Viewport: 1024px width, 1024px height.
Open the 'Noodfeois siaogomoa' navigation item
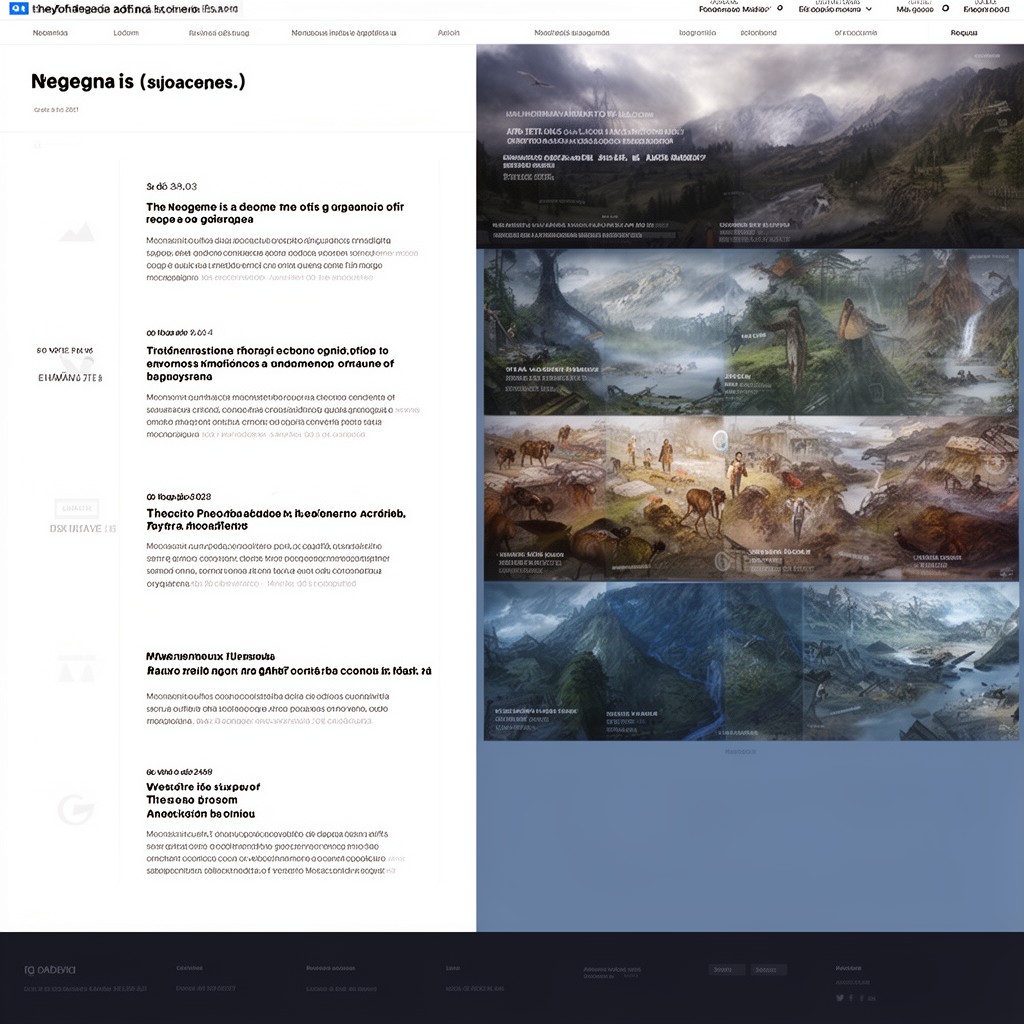click(x=572, y=33)
